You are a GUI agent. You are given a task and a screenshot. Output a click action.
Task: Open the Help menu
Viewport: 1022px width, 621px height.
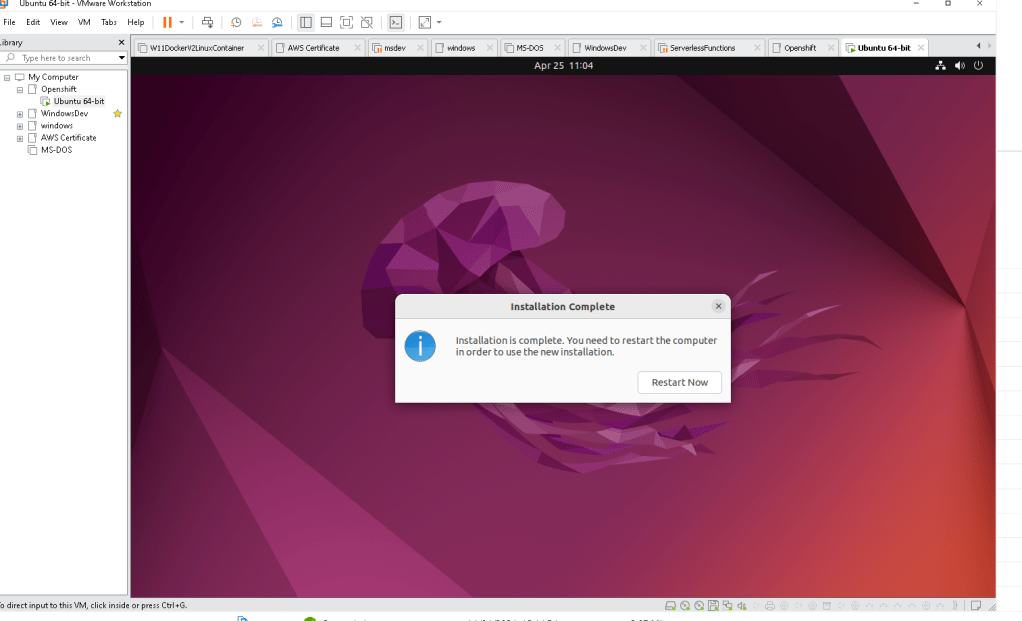tap(136, 22)
